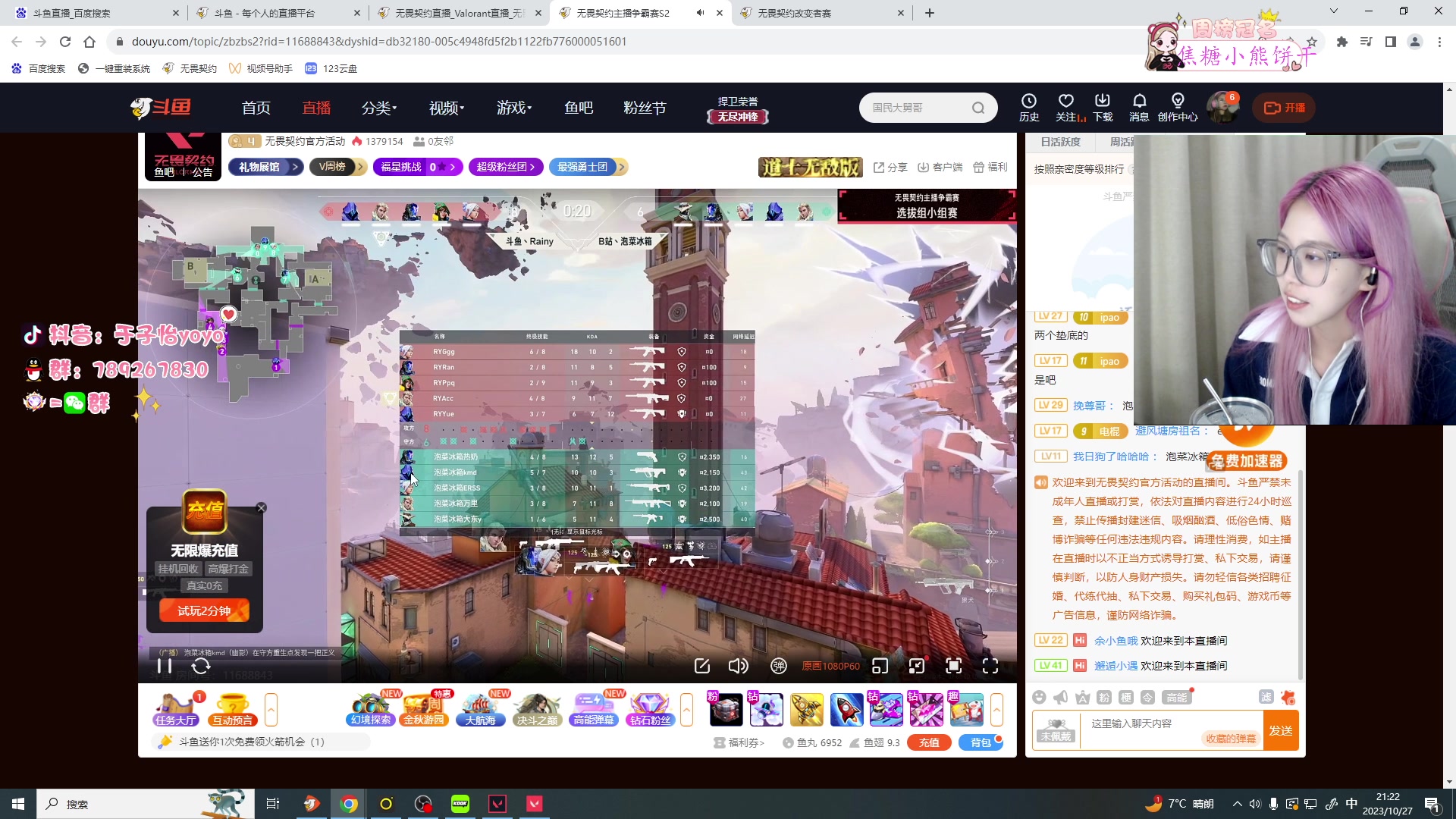Screen dimensions: 1456x819
Task: Open the emoji picker in chat
Action: click(x=1039, y=698)
